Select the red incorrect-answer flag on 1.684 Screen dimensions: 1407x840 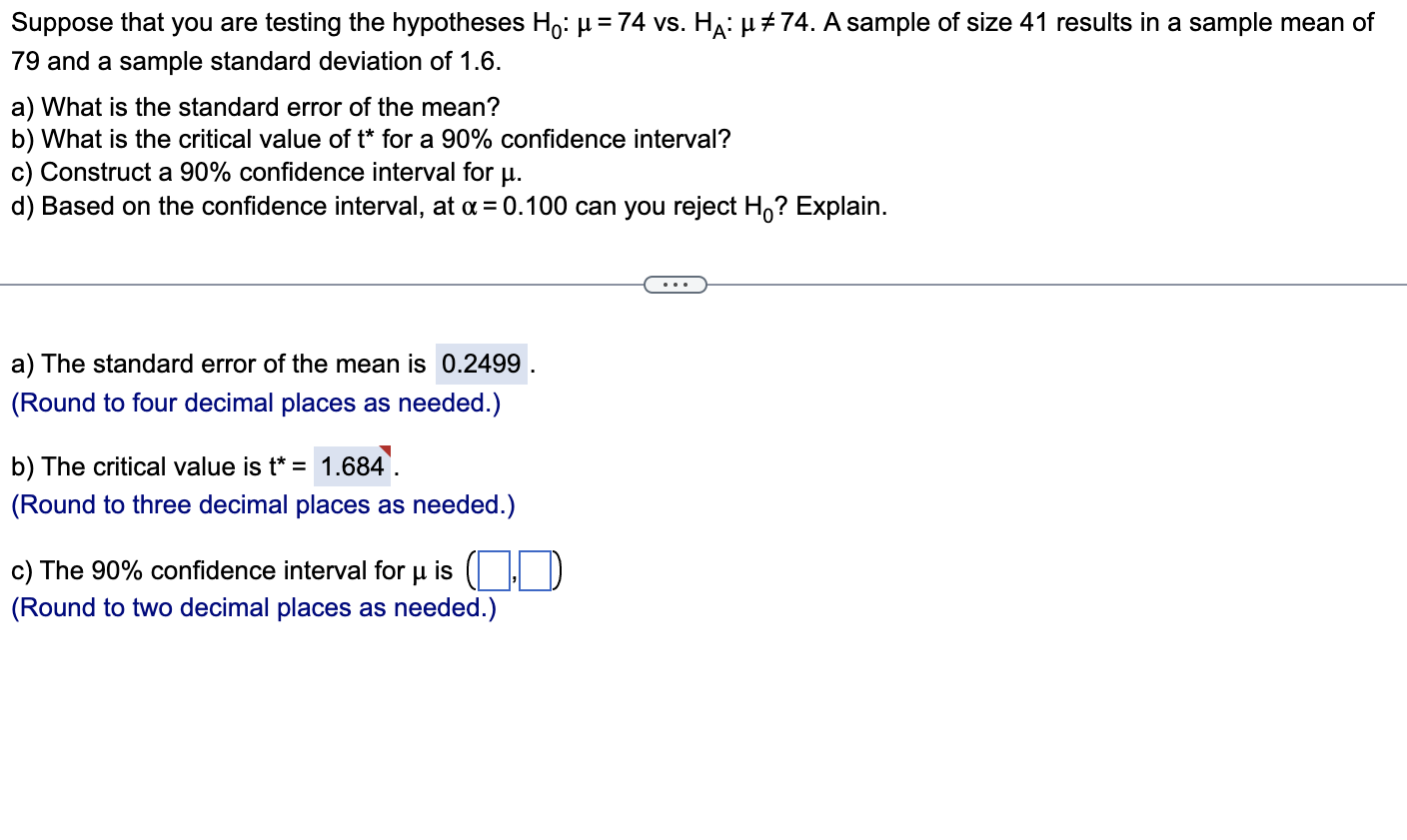[x=388, y=451]
